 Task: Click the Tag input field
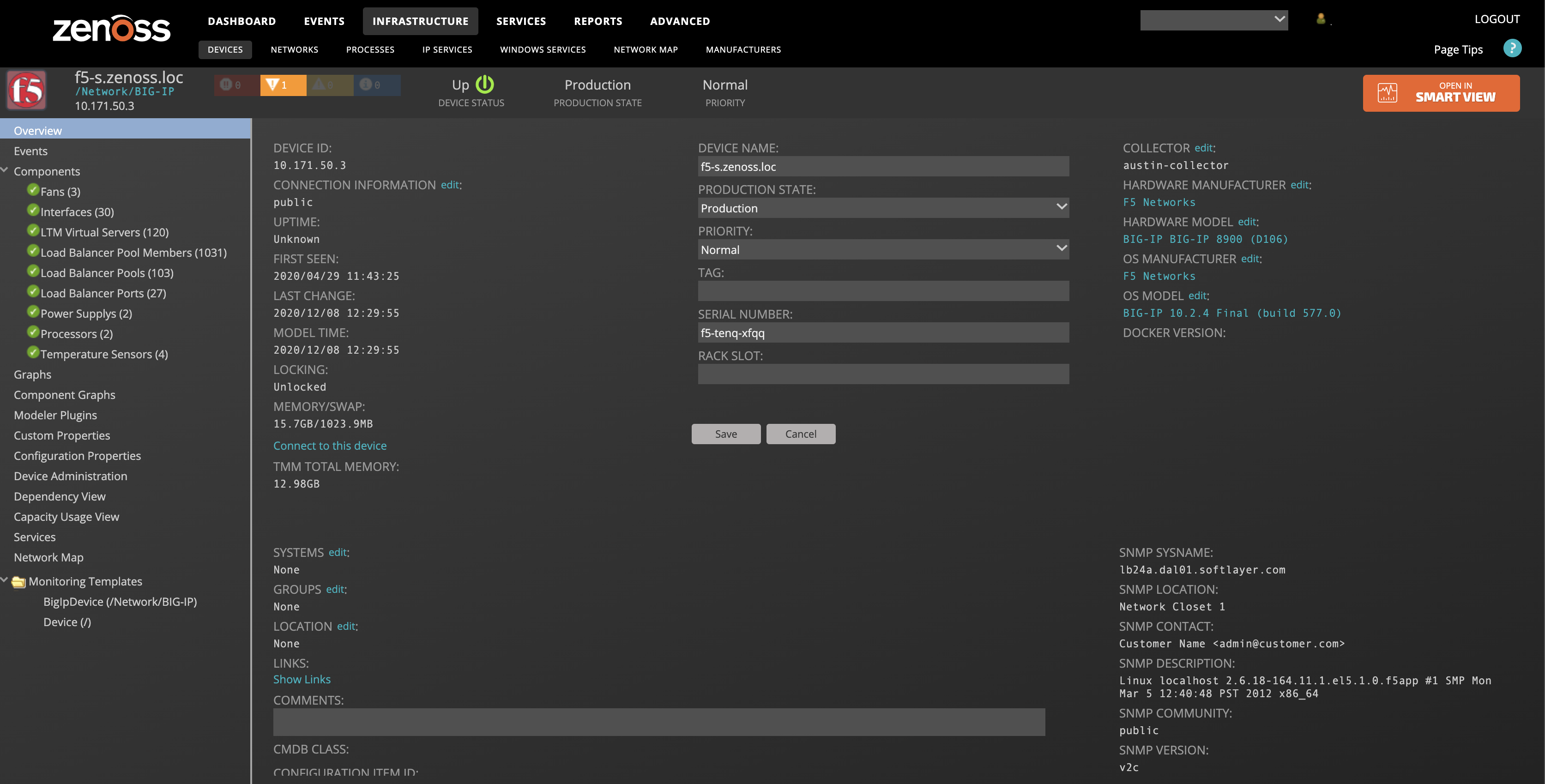click(883, 291)
